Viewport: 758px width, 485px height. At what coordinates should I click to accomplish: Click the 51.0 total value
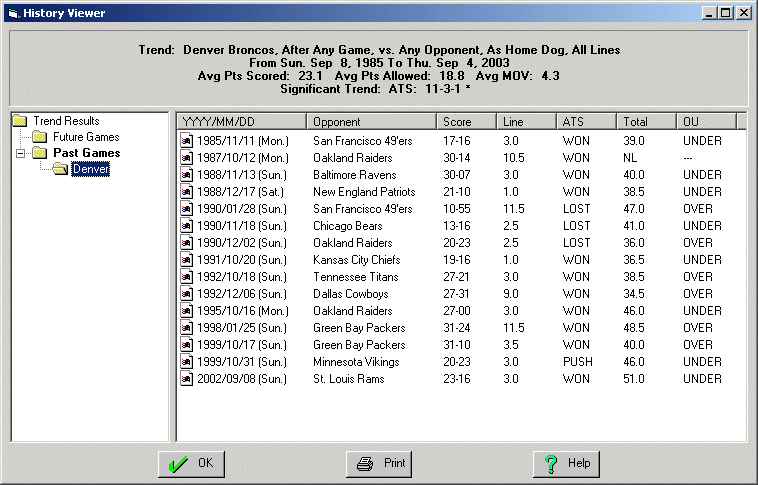tap(634, 379)
